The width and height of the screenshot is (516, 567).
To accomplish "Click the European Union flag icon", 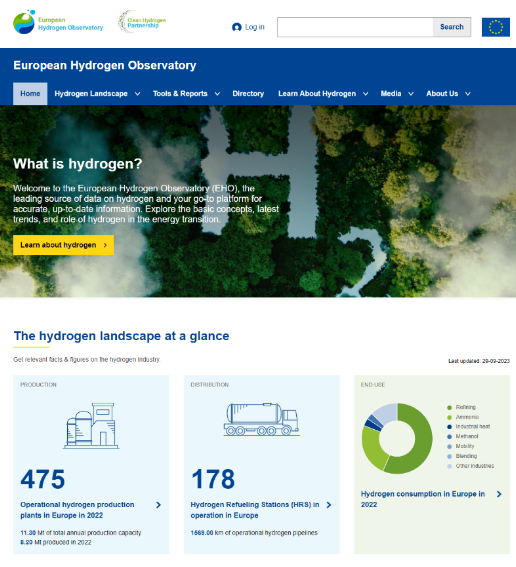I will (496, 27).
